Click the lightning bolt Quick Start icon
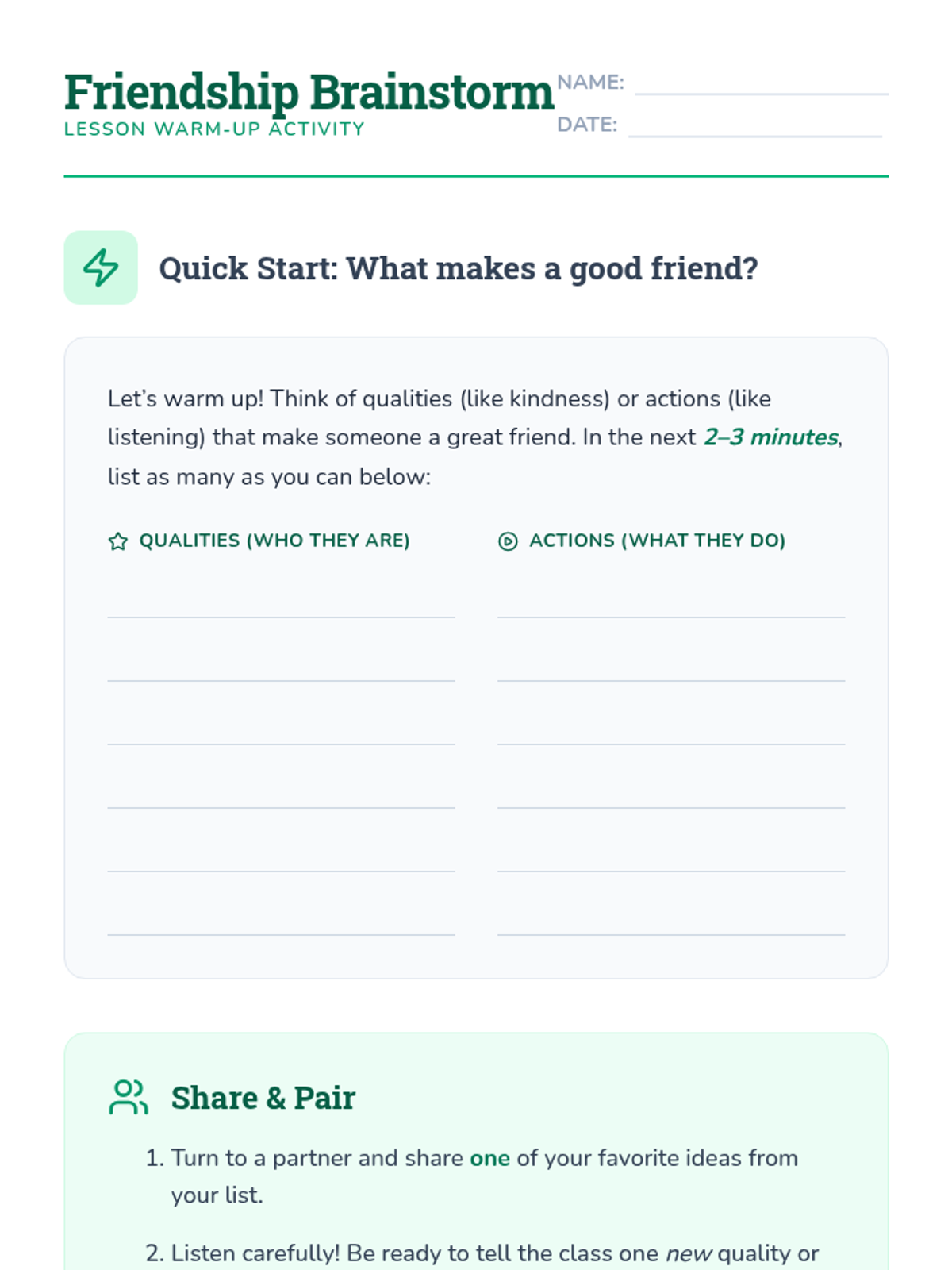952x1270 pixels. tap(101, 267)
